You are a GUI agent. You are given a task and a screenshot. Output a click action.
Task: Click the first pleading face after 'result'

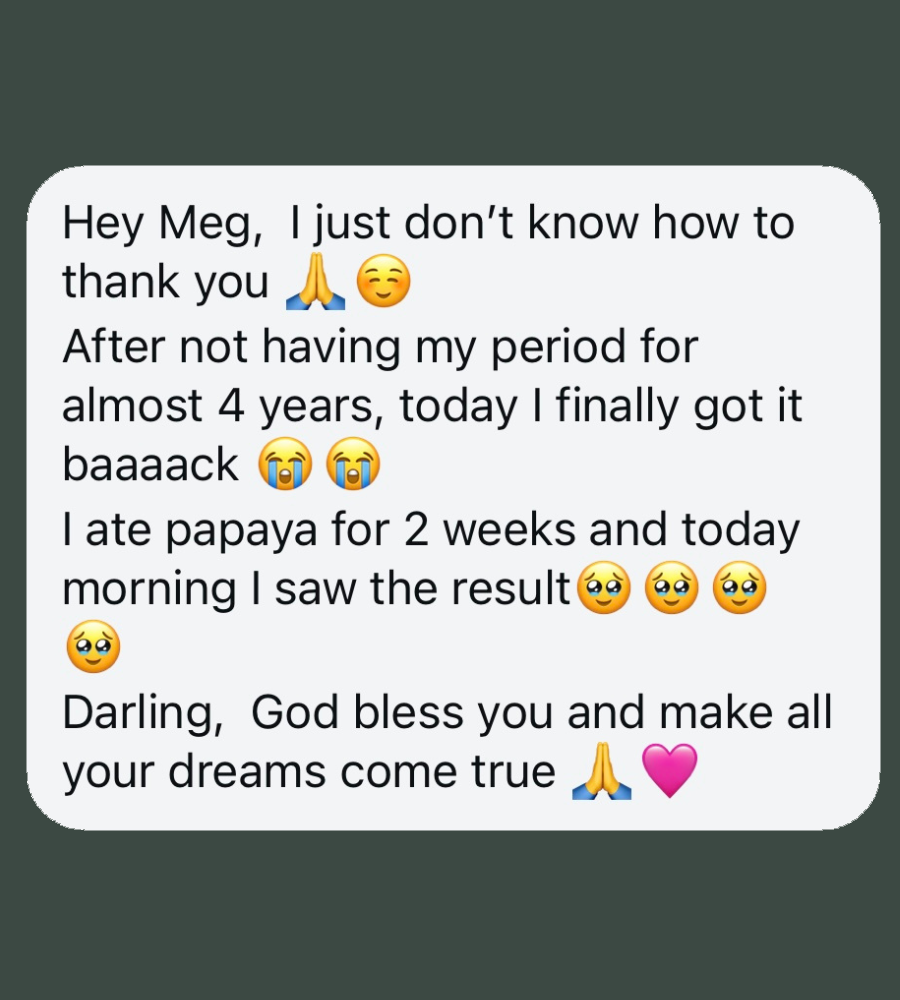pos(603,587)
